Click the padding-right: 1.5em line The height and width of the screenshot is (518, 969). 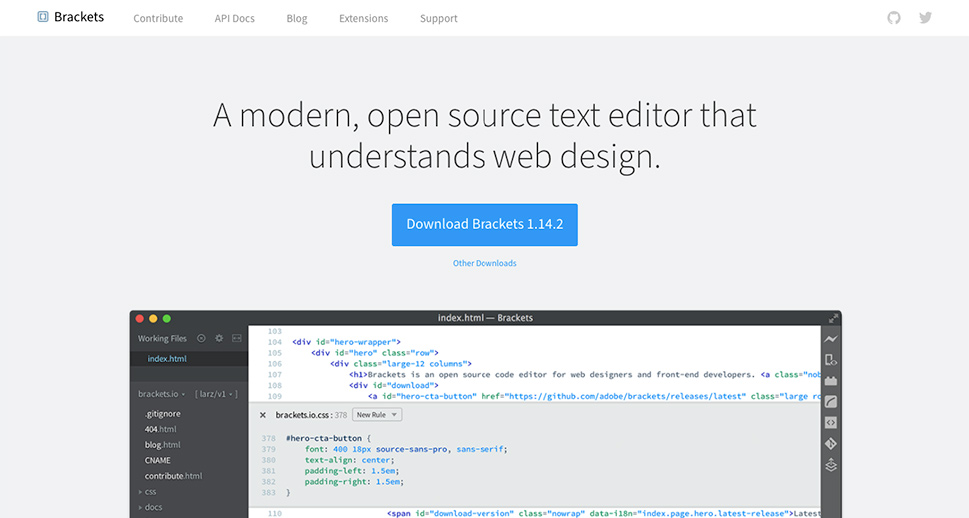click(354, 482)
